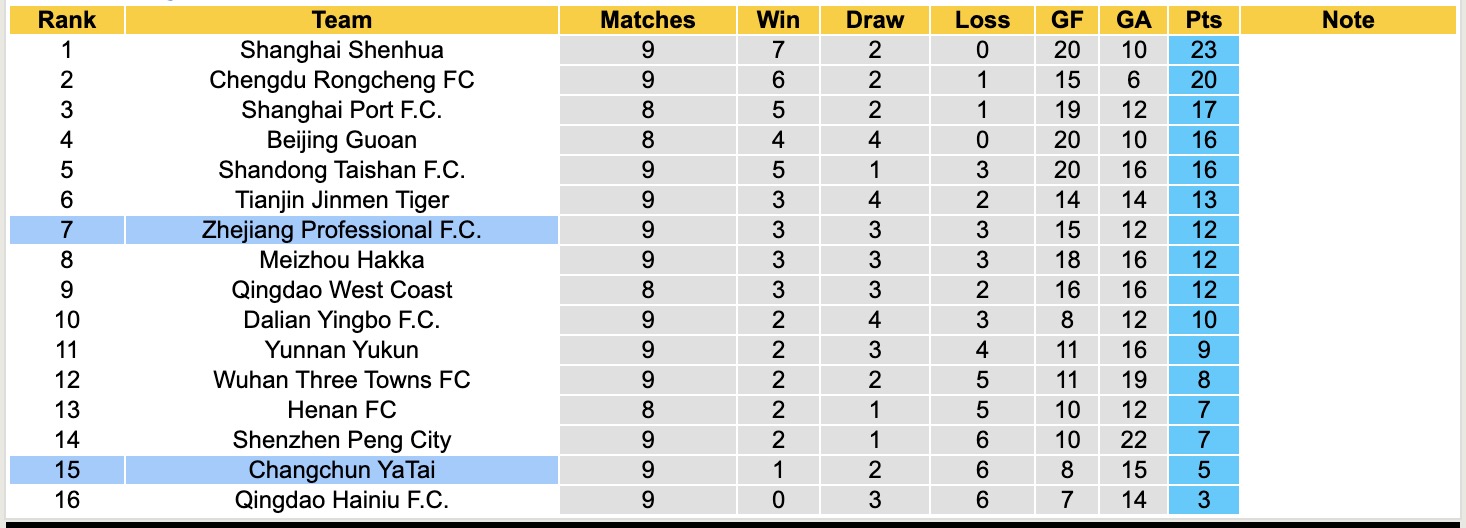
Task: Click the GF column header
Action: pyautogui.click(x=1067, y=20)
